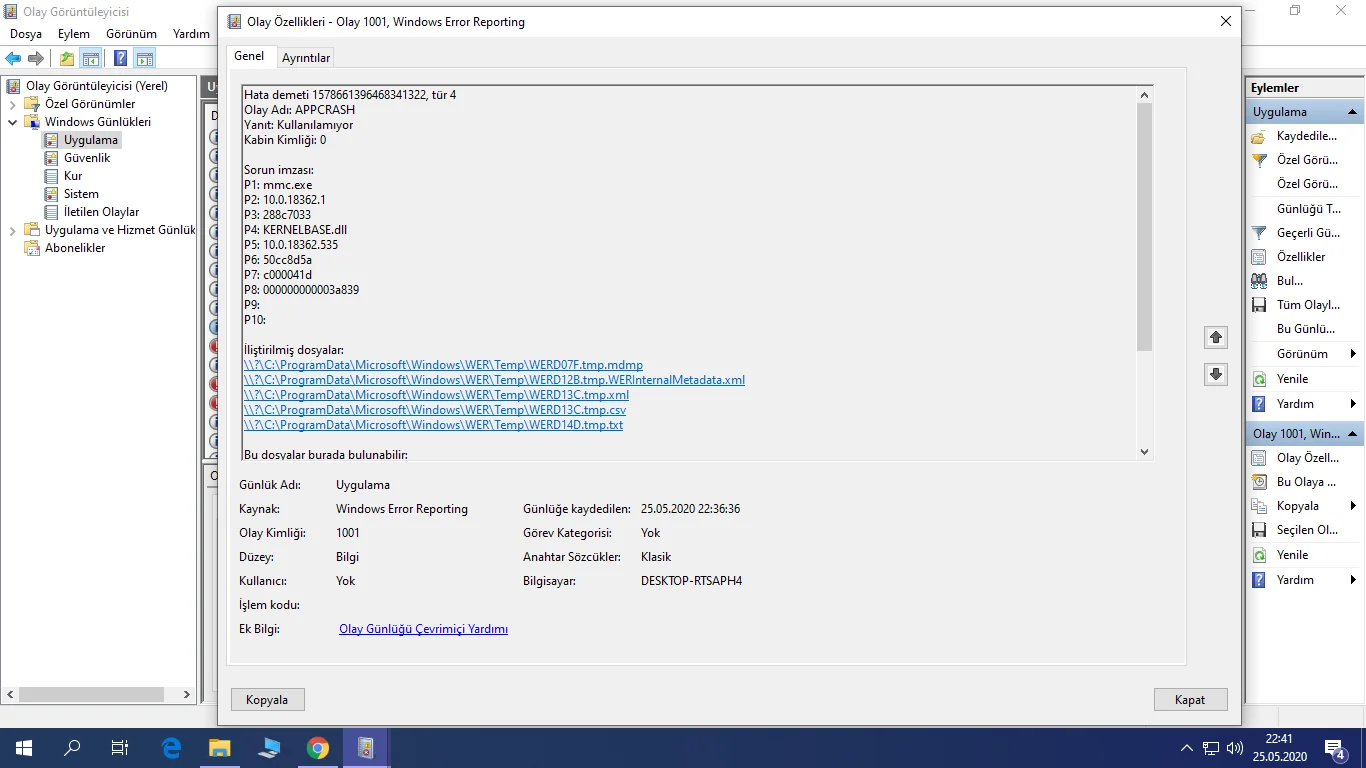
Task: Open Microsoft Edge from the taskbar
Action: coord(171,747)
